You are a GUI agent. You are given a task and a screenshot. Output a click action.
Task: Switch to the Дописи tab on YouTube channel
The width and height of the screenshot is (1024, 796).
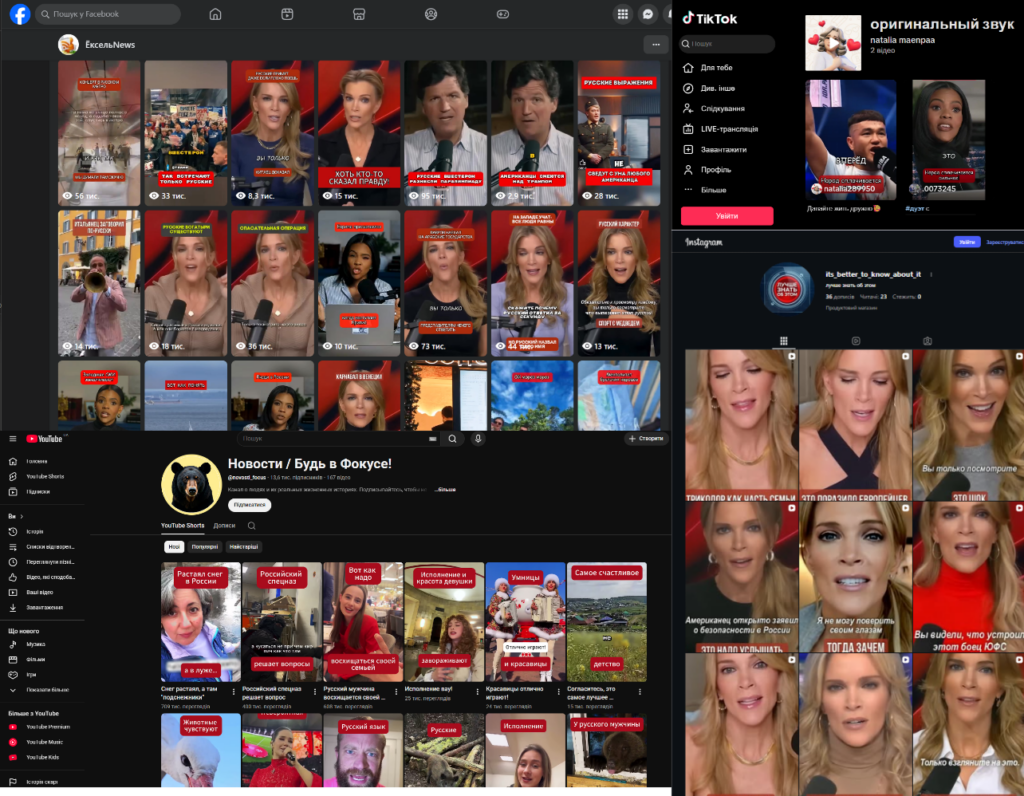pos(224,525)
